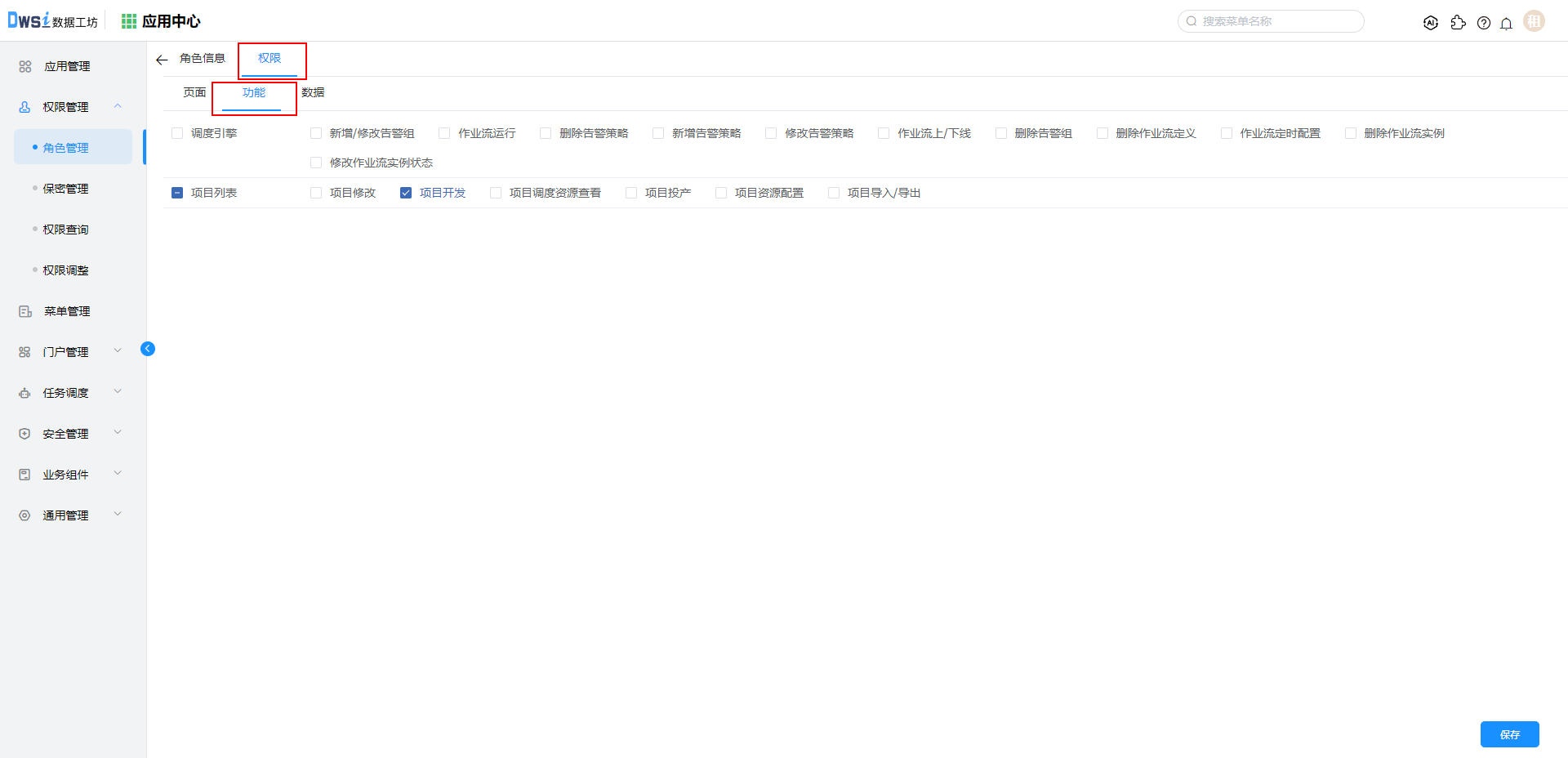Enable the 调度引擎 checkbox

[177, 133]
